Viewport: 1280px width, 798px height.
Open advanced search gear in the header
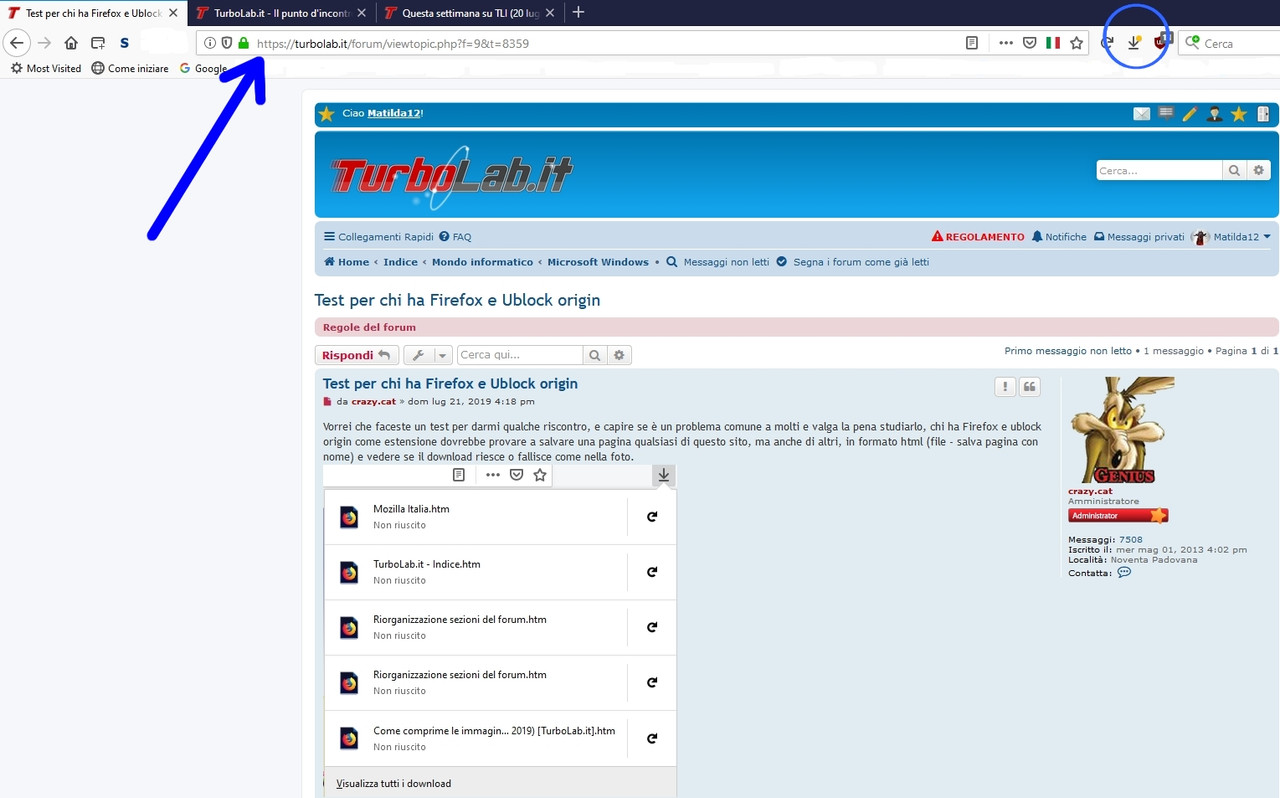[1259, 170]
